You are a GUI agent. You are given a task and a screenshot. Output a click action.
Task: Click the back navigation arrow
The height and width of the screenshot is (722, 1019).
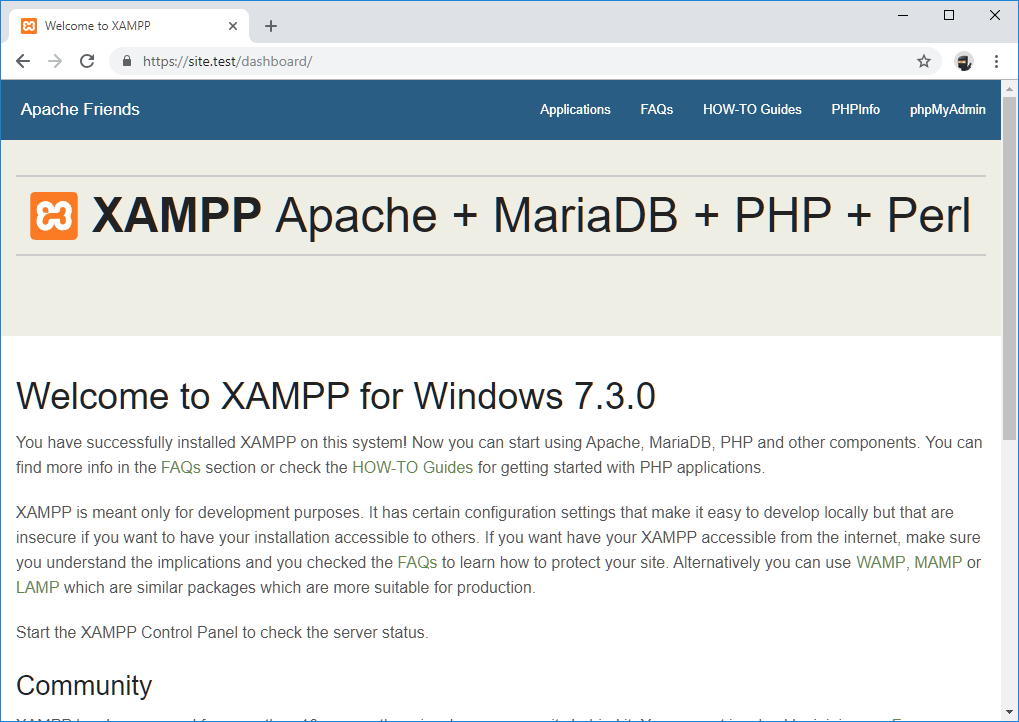tap(22, 61)
